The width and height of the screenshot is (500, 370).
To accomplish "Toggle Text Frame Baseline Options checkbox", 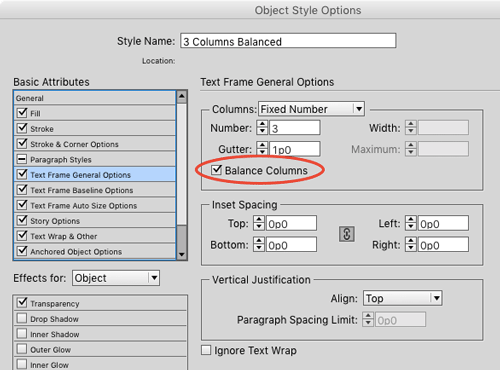I will (x=22, y=190).
